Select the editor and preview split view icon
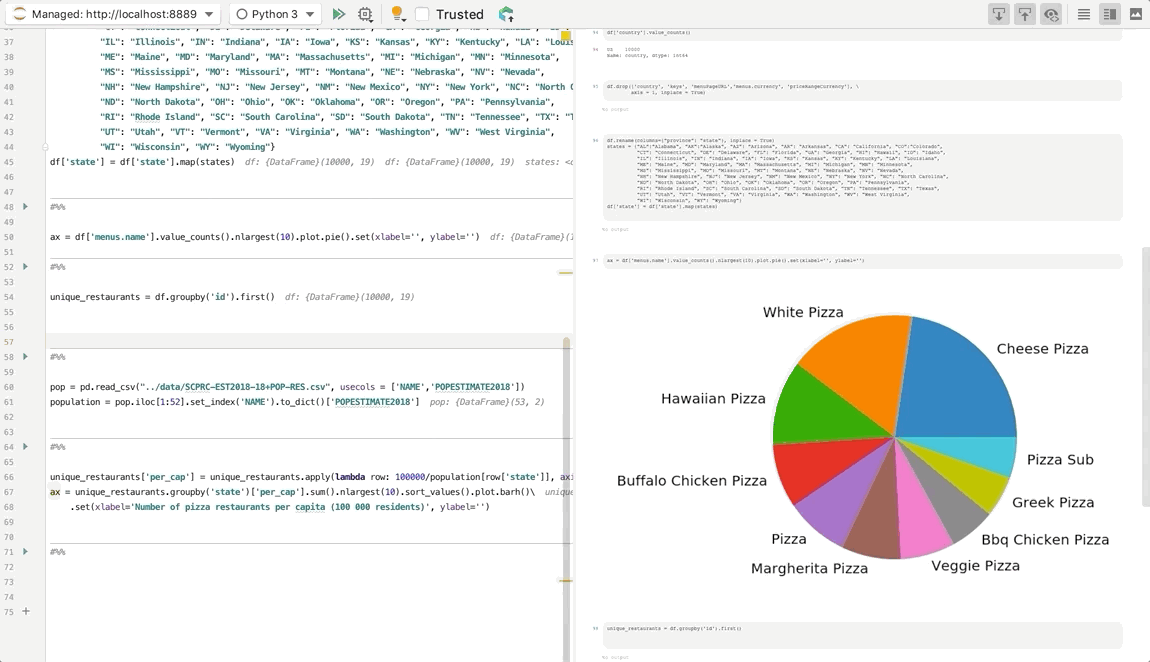 coord(1110,14)
